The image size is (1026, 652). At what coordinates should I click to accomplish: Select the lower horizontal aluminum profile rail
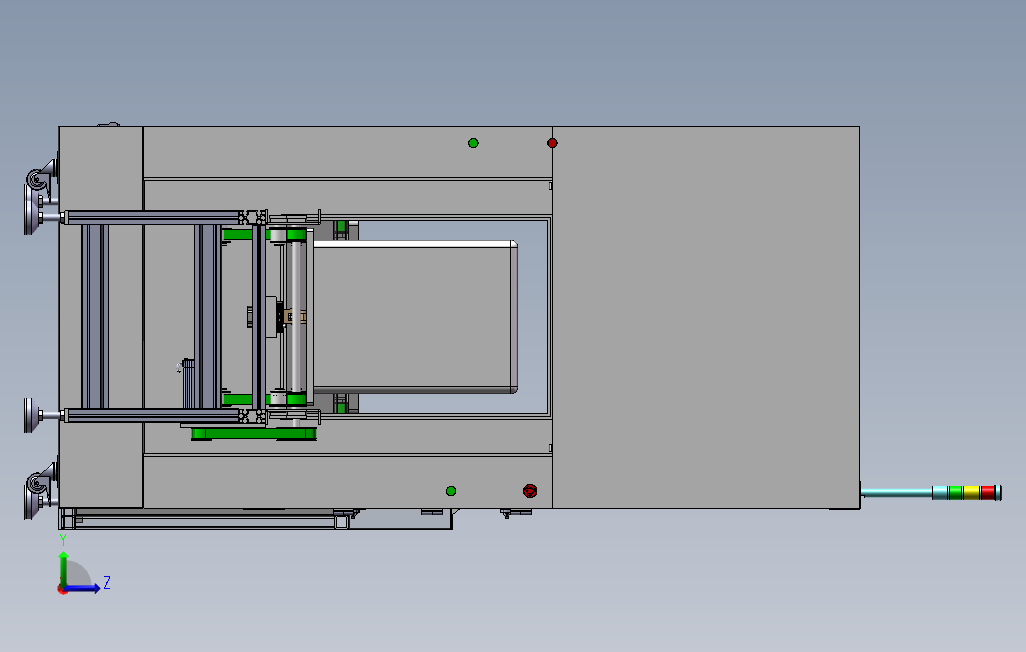[154, 415]
